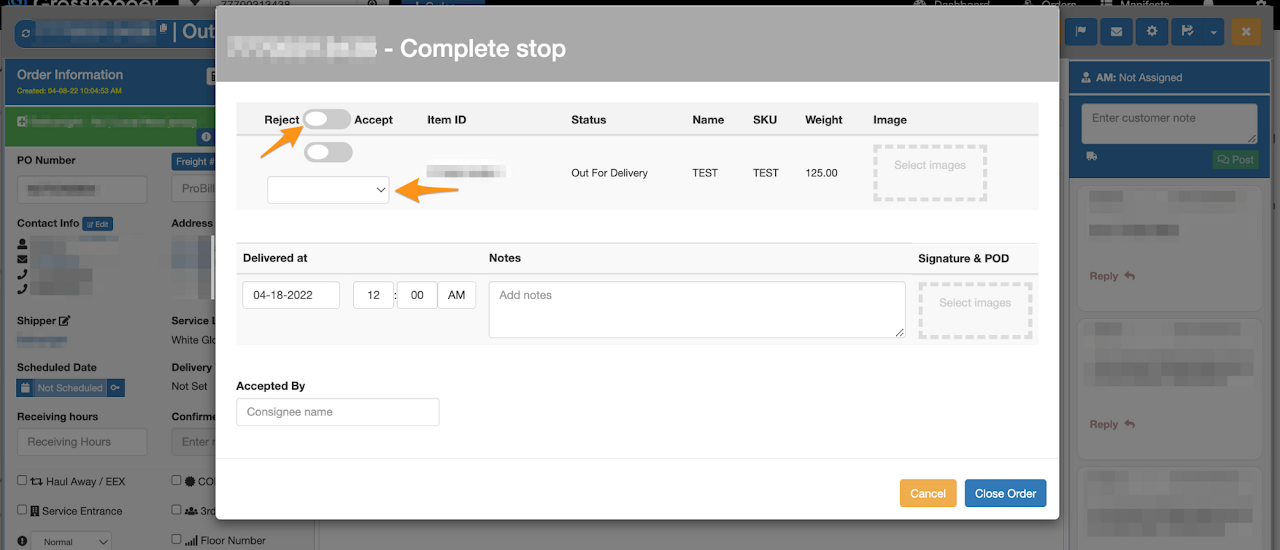
Task: Focus the Add notes text area
Action: tap(697, 309)
